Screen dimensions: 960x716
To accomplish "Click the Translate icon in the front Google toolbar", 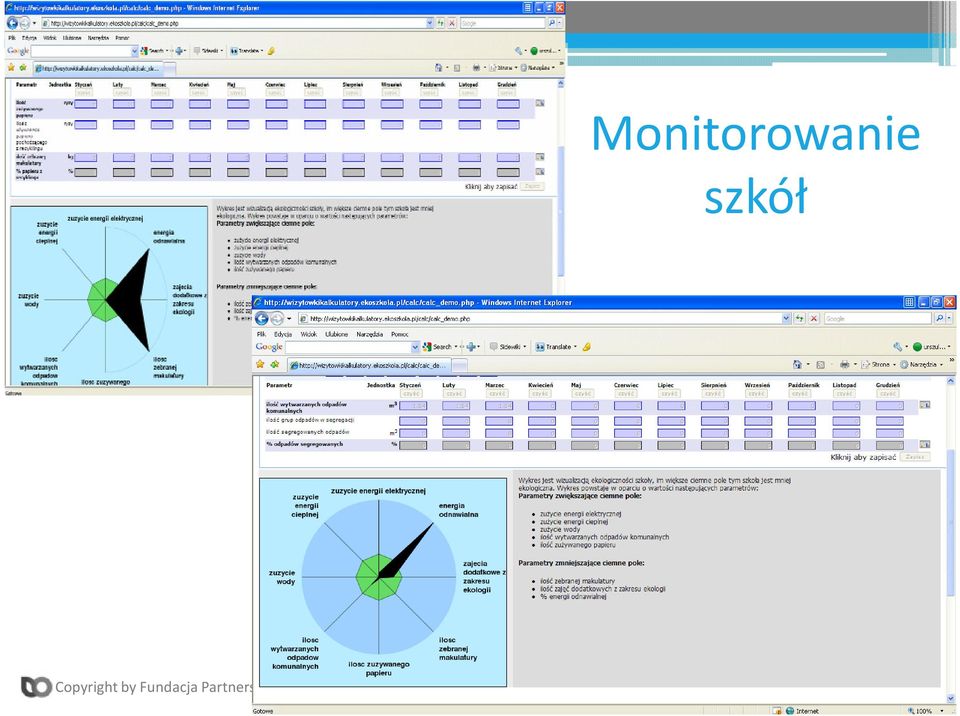I will point(540,347).
